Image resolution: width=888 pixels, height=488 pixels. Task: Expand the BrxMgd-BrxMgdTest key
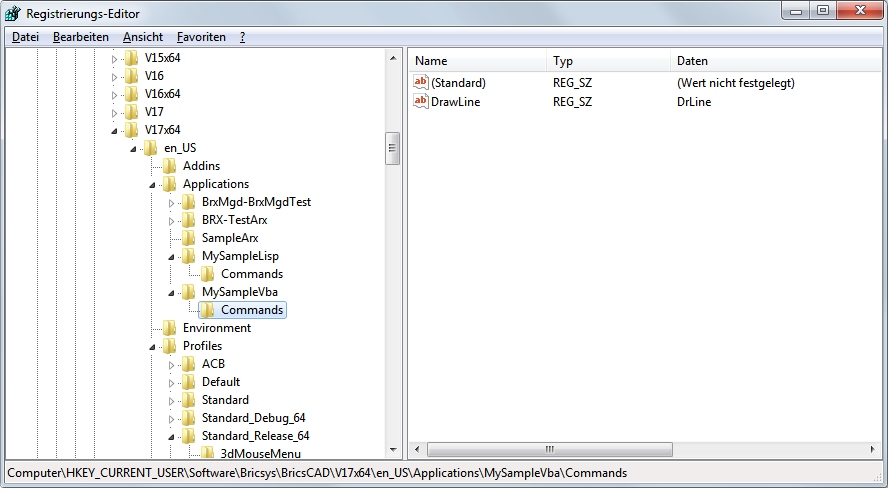[171, 202]
